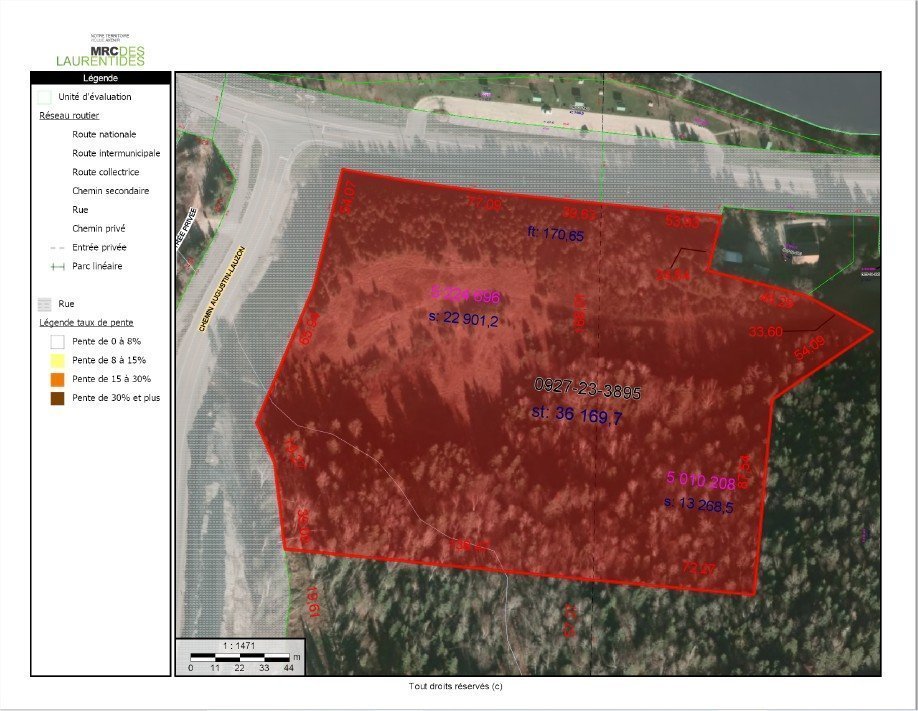The image size is (918, 711).
Task: Click the Chemin secondaire legend entry
Action: 110,190
